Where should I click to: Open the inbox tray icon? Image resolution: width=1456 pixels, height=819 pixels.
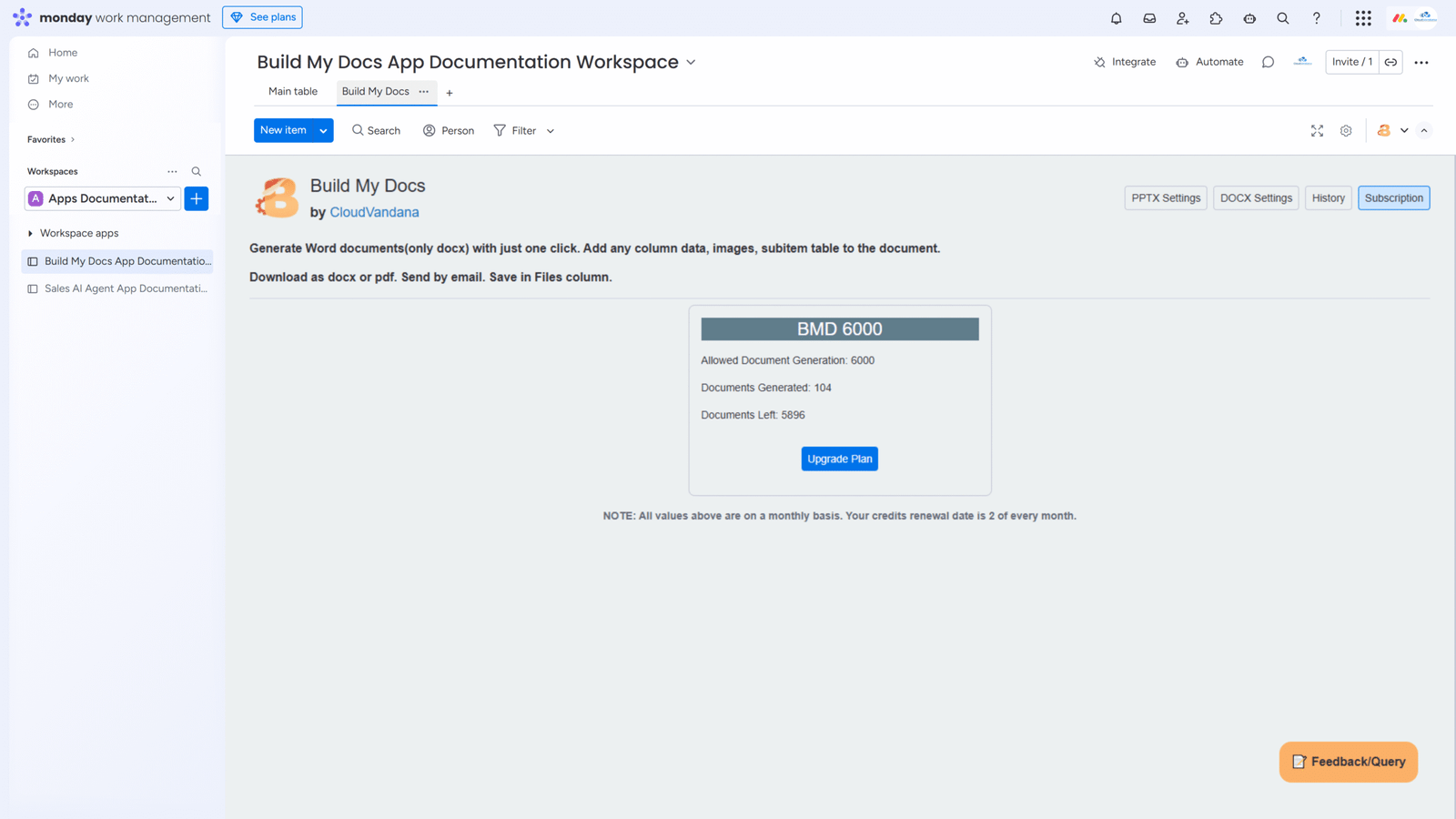pos(1149,18)
